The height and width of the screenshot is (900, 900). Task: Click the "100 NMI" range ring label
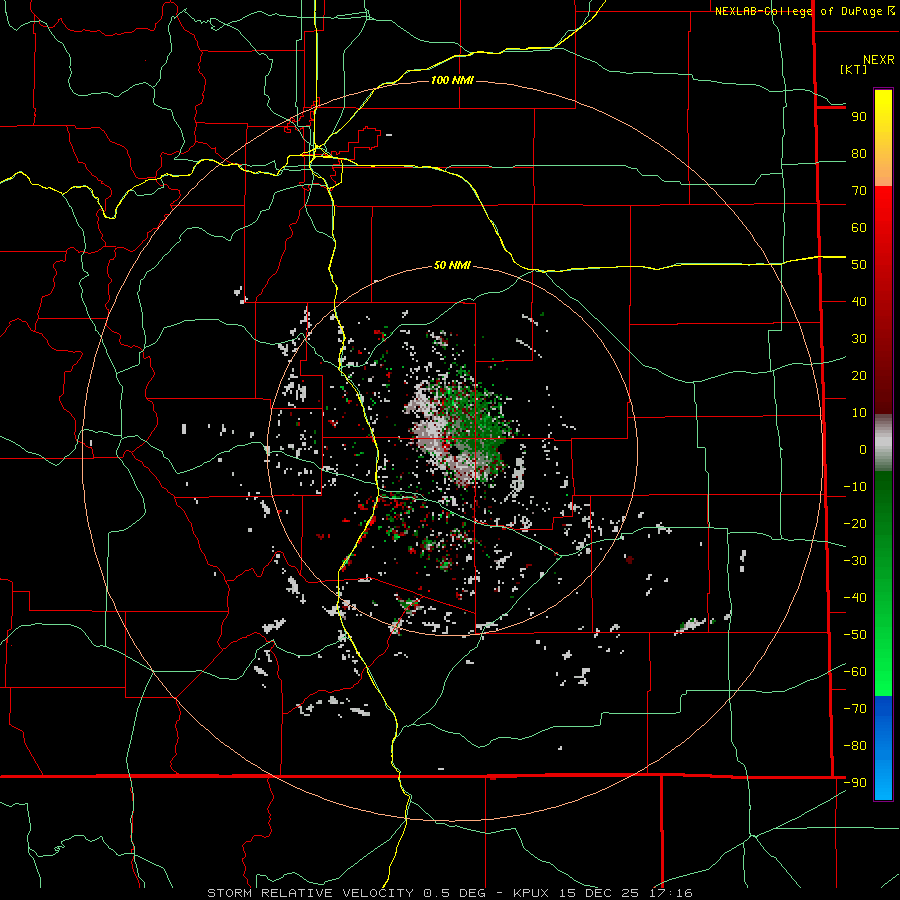coord(452,80)
